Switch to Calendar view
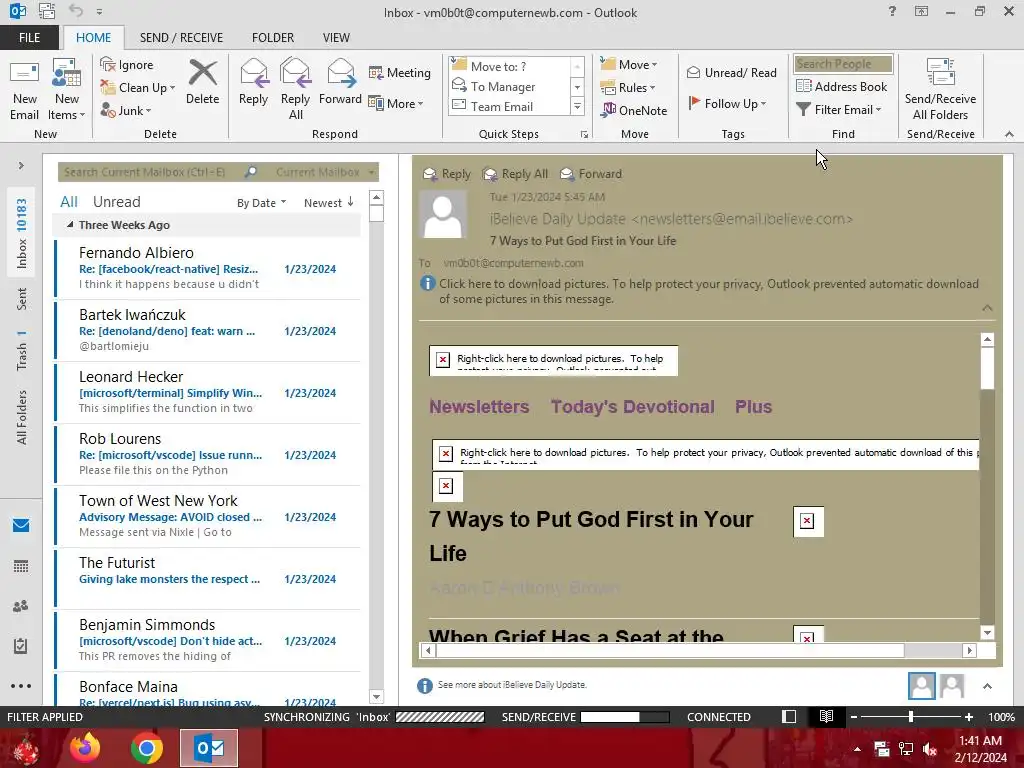The image size is (1024, 768). coord(21,566)
